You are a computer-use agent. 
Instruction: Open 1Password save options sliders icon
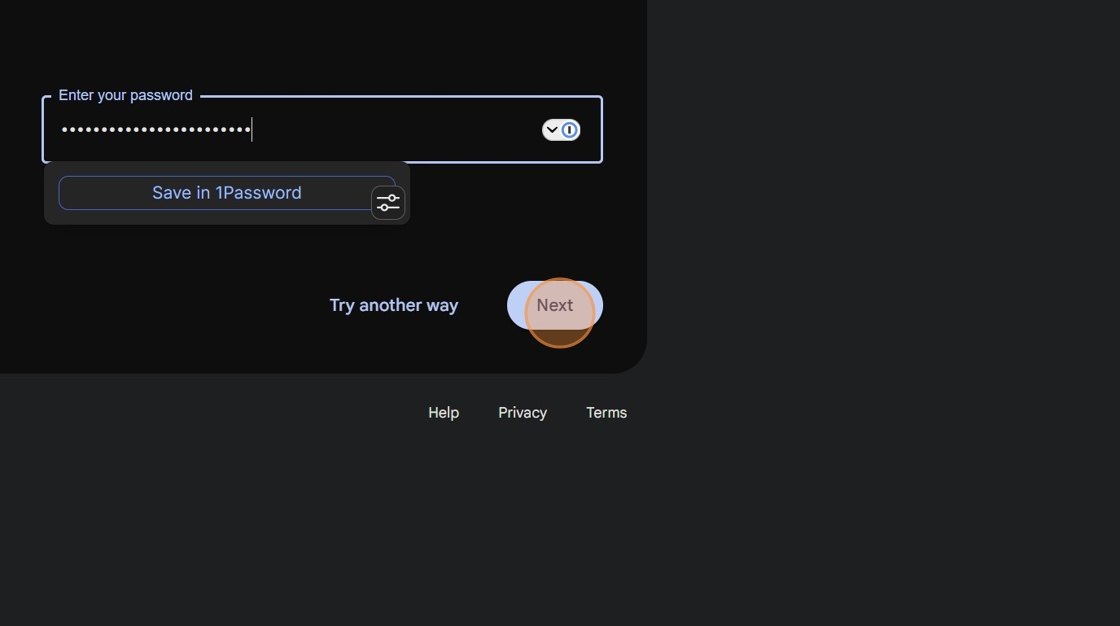(388, 203)
